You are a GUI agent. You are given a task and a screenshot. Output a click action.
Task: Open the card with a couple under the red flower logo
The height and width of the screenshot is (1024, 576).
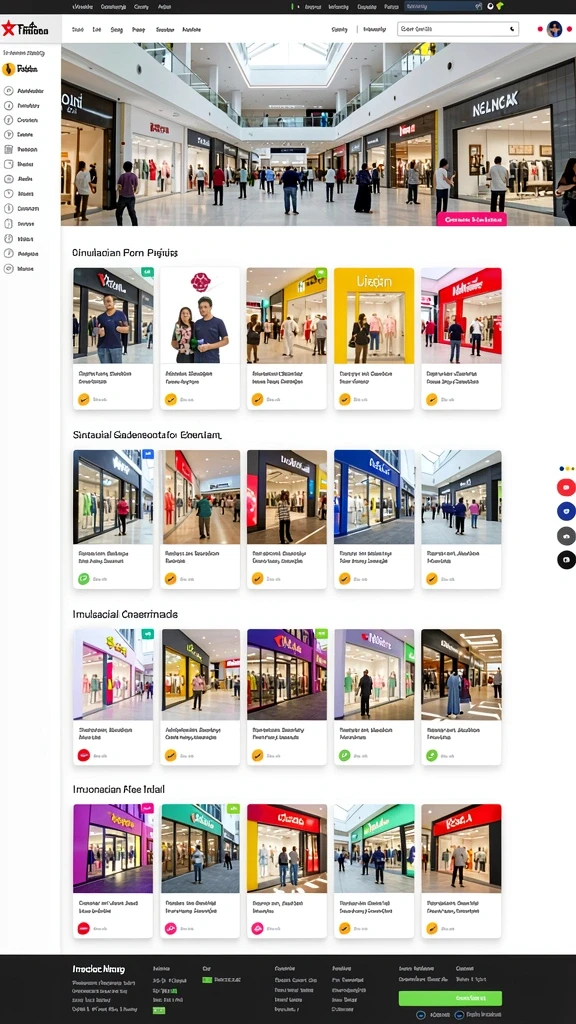pos(200,338)
